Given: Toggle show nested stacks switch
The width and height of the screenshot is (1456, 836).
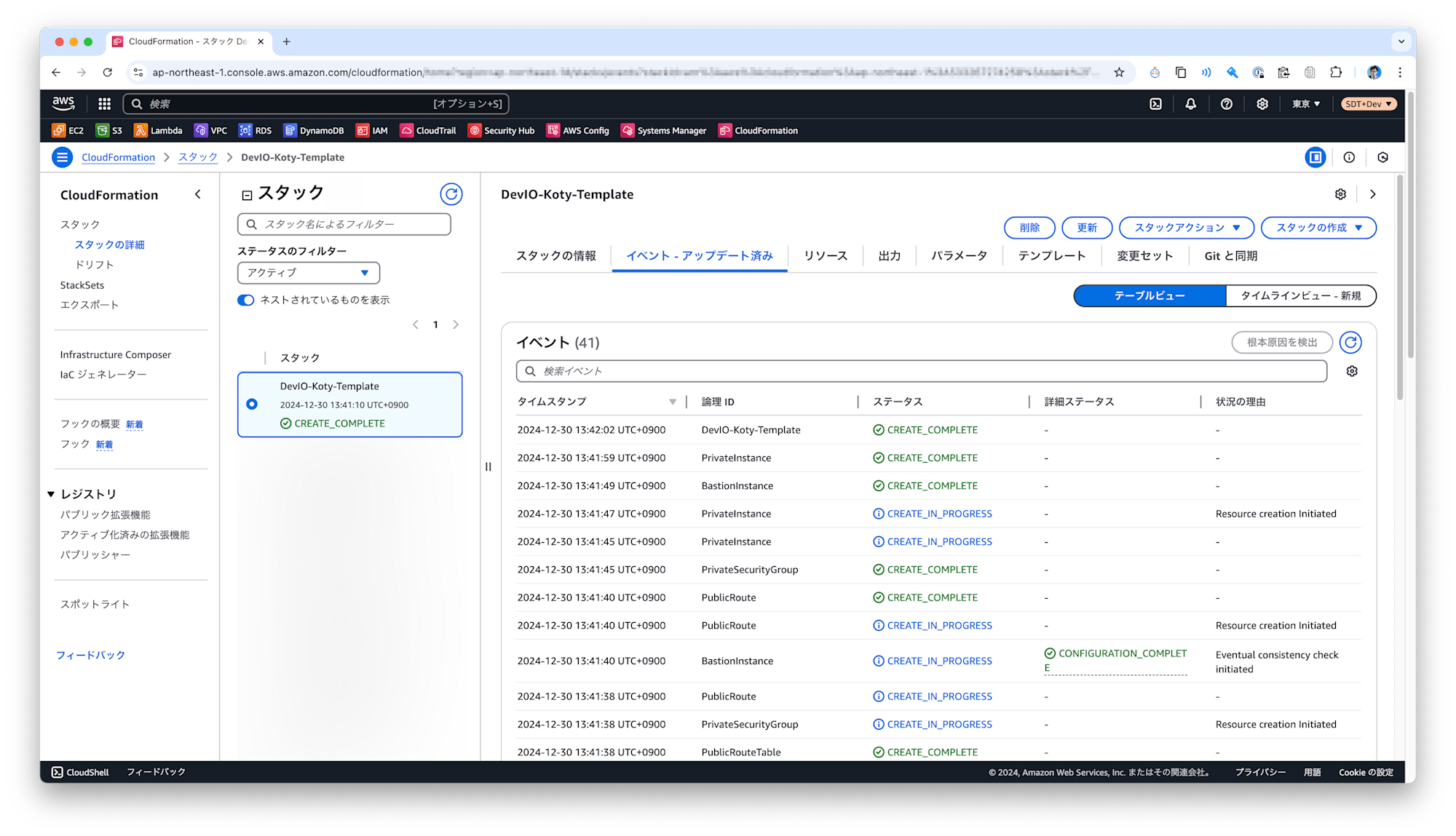Looking at the screenshot, I should 246,300.
